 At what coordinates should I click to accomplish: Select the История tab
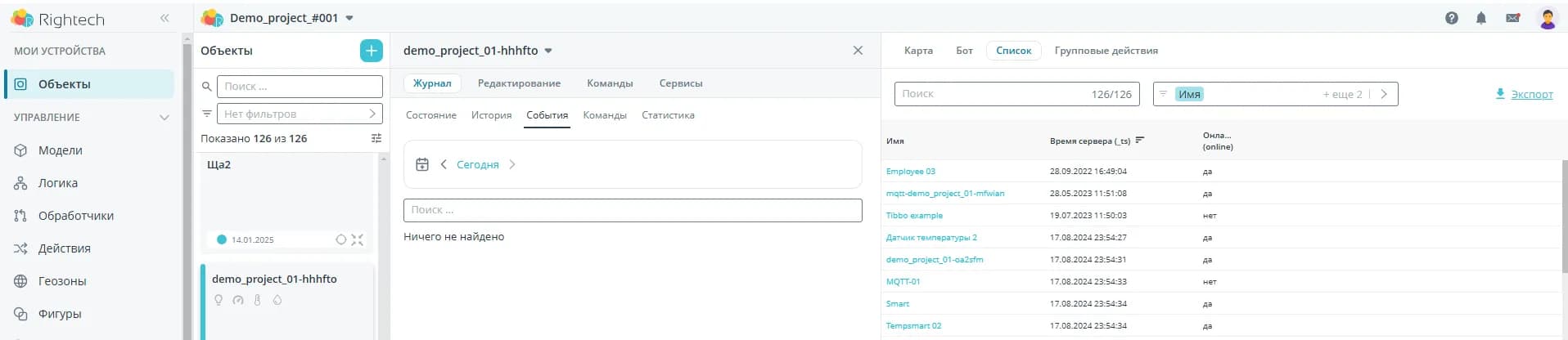pyautogui.click(x=491, y=115)
